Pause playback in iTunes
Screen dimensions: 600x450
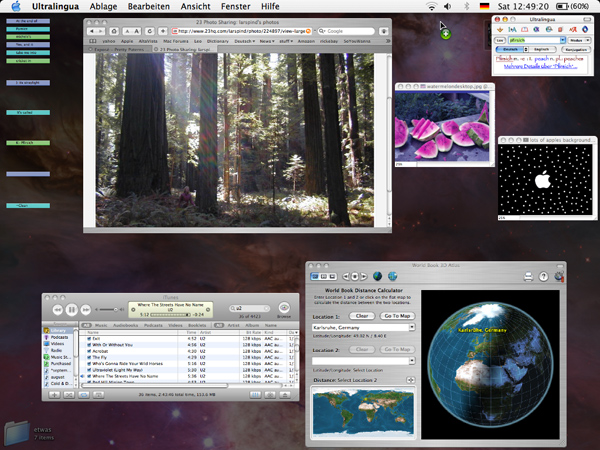[x=72, y=309]
